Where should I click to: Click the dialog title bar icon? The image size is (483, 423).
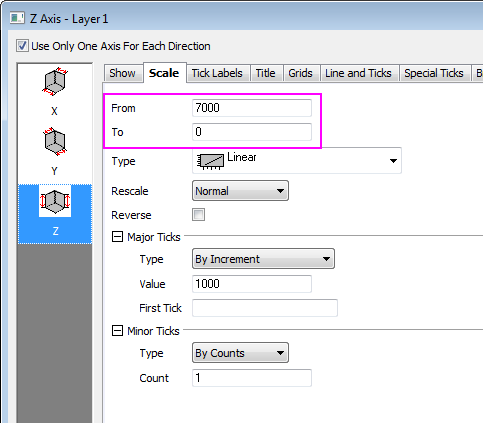tap(17, 18)
